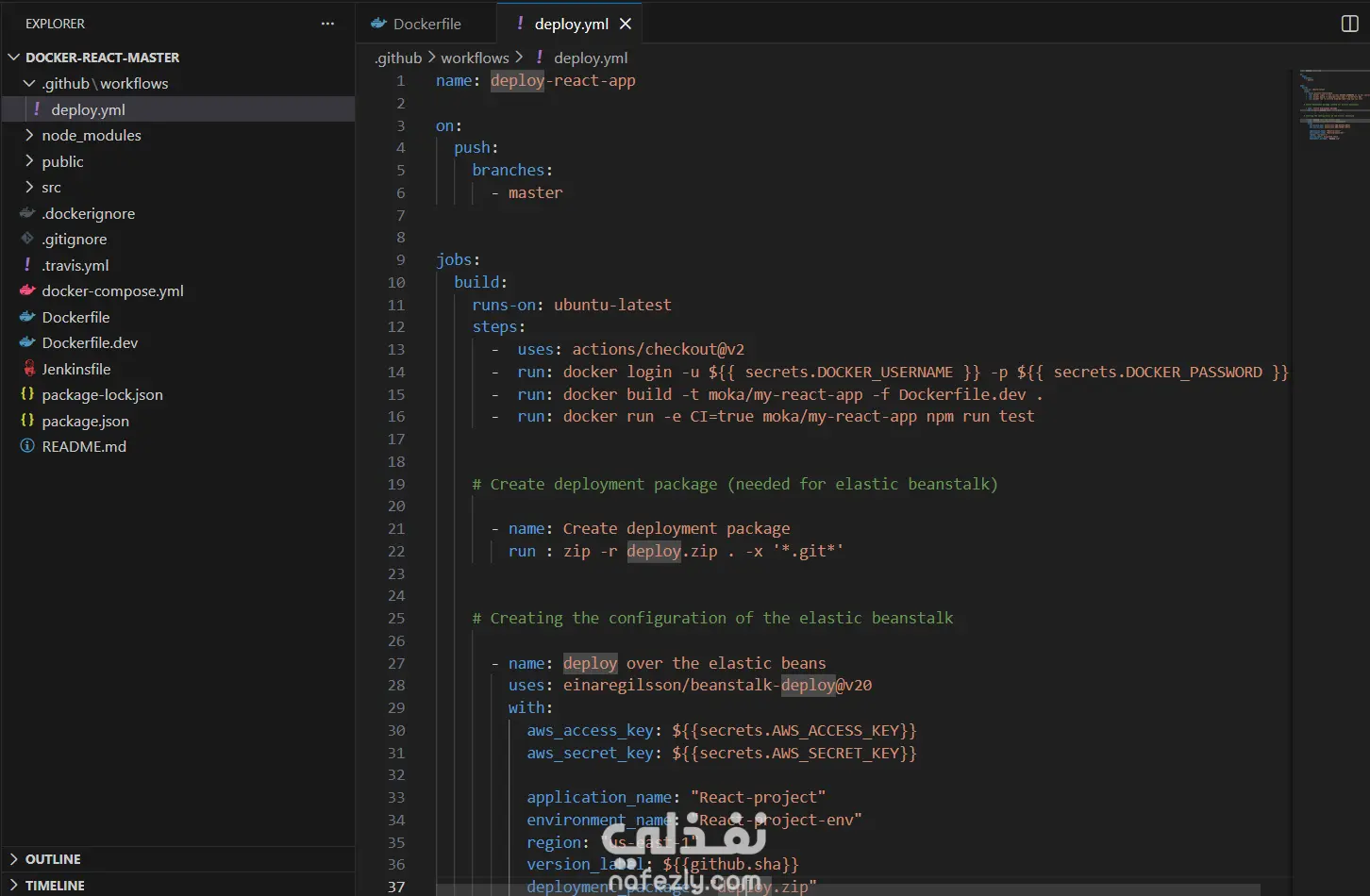Click the .travis.yml exclamation icon
The width and height of the screenshot is (1370, 896).
[x=27, y=265]
